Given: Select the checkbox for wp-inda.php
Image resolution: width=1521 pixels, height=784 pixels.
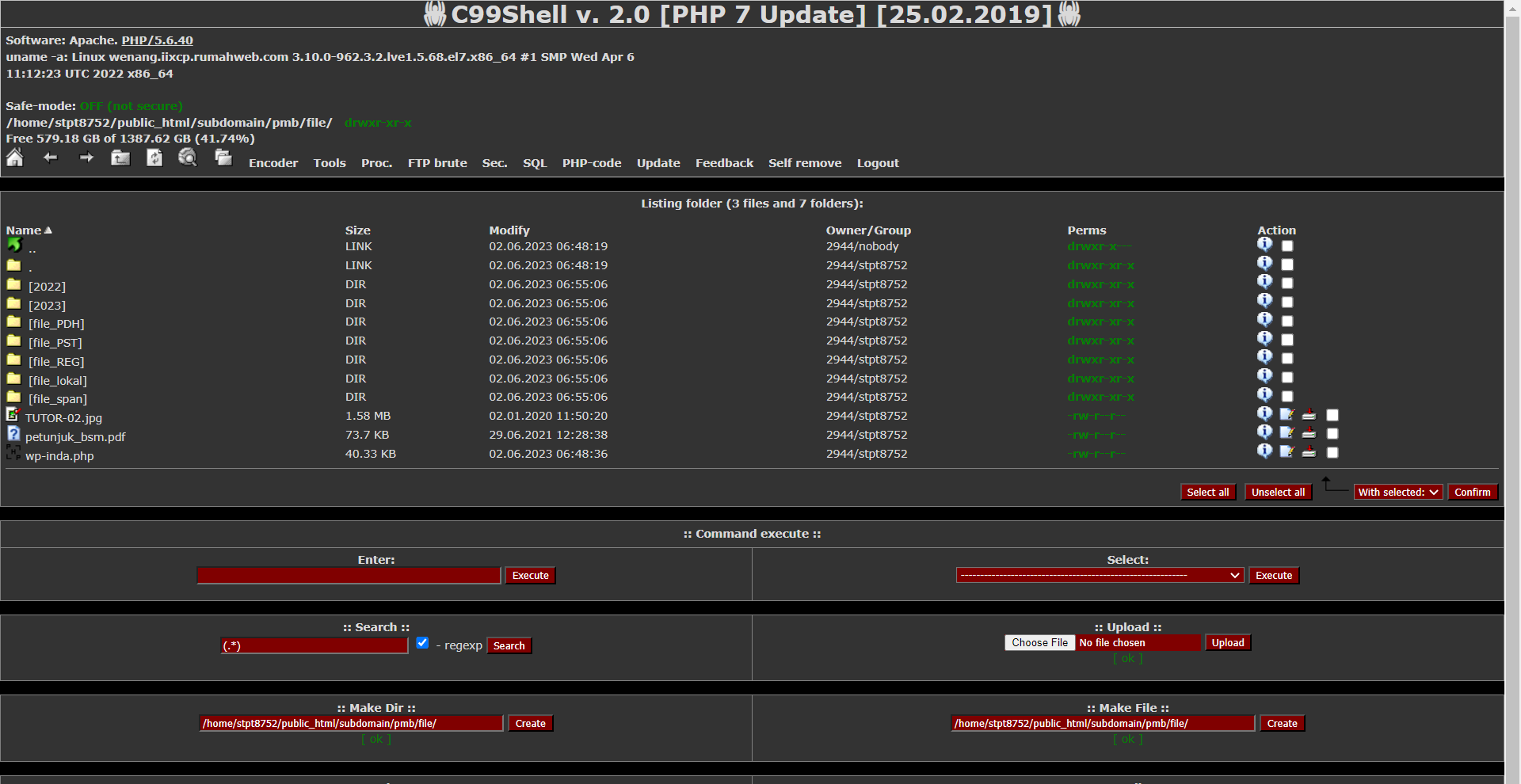Looking at the screenshot, I should [x=1332, y=453].
